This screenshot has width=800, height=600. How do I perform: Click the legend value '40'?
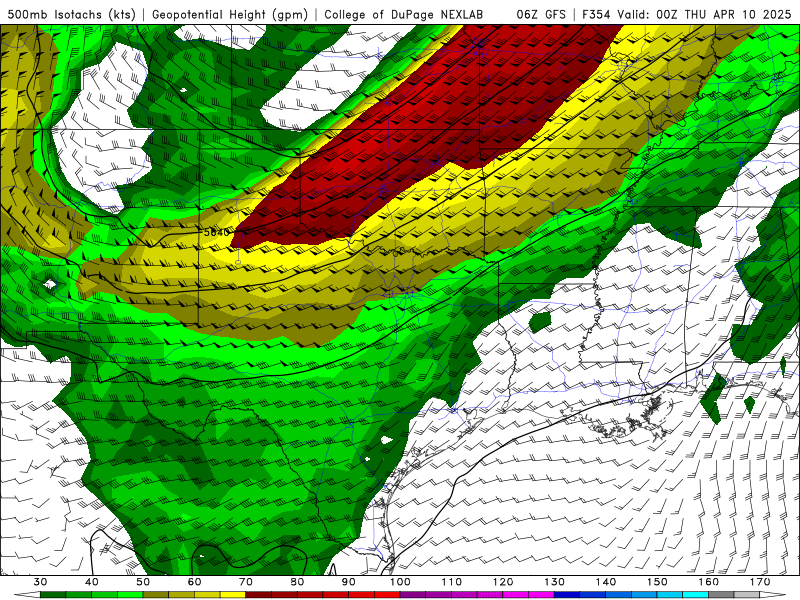(91, 582)
